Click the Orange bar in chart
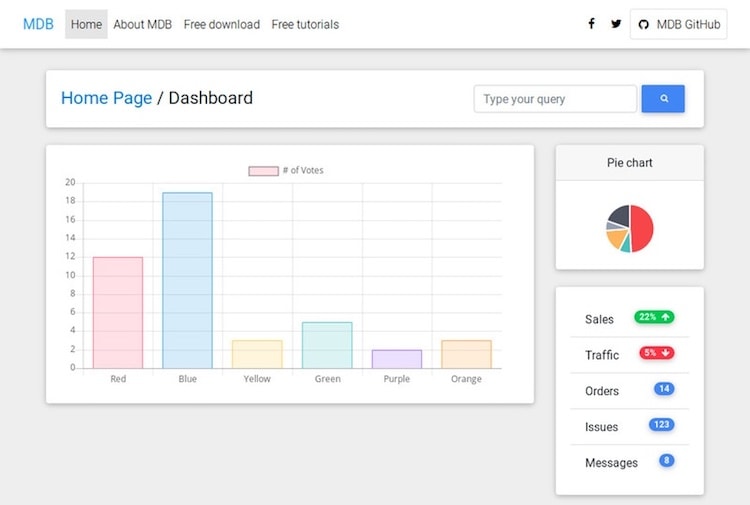750x505 pixels. pos(466,354)
